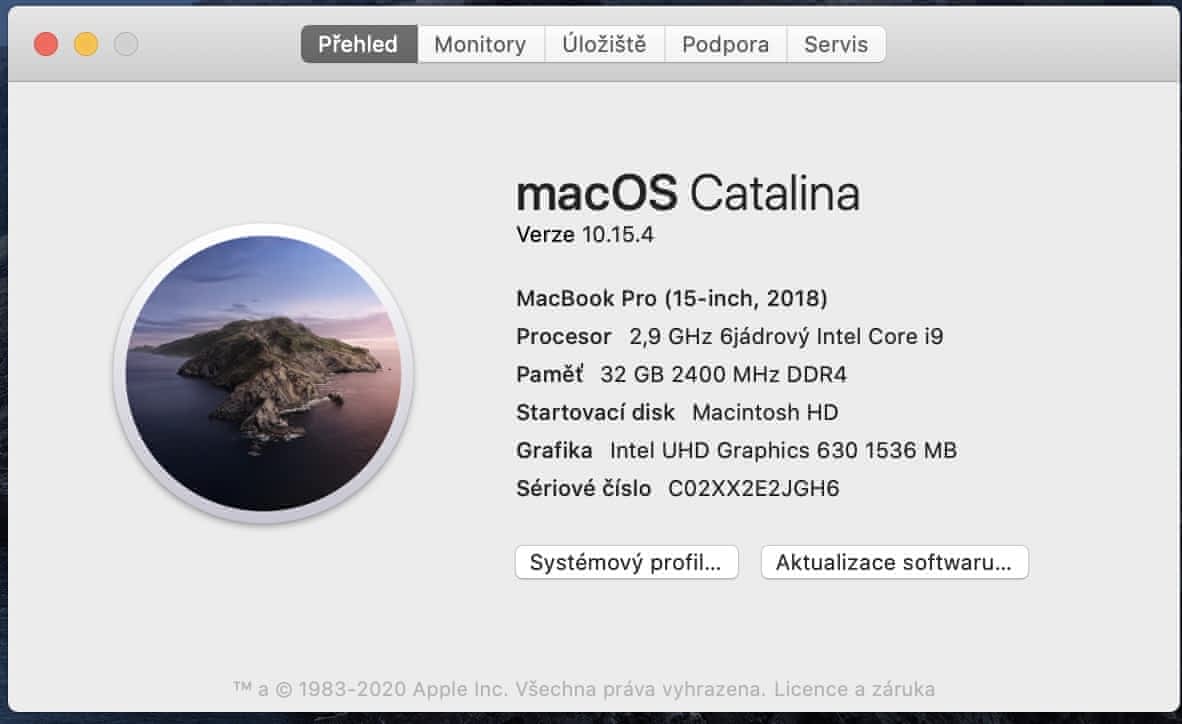Click the MacBook Pro (15-inch, 2018) model text

click(672, 298)
